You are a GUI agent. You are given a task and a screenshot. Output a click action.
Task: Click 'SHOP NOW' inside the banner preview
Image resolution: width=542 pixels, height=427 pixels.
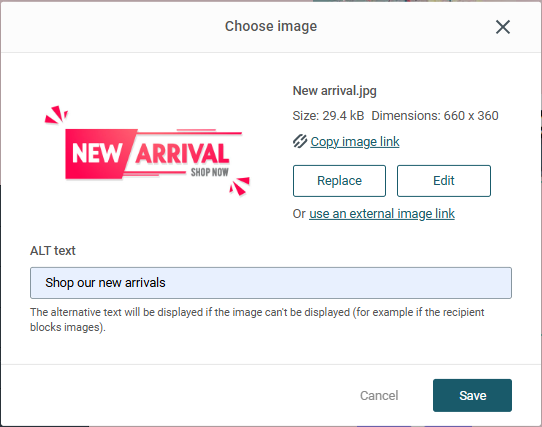(209, 172)
